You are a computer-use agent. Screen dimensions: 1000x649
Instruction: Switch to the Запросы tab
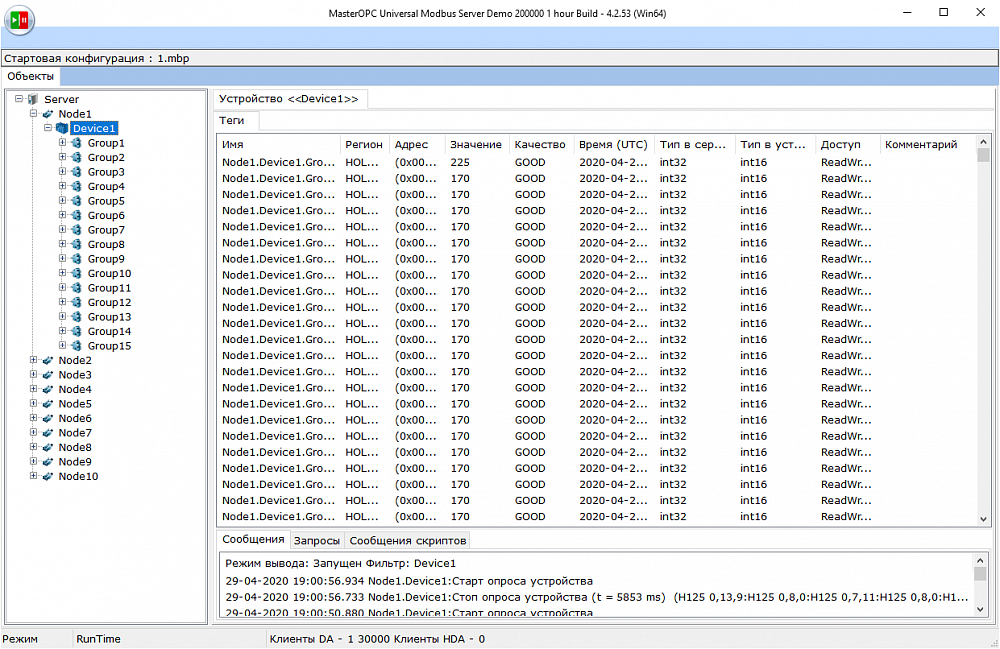coord(316,541)
